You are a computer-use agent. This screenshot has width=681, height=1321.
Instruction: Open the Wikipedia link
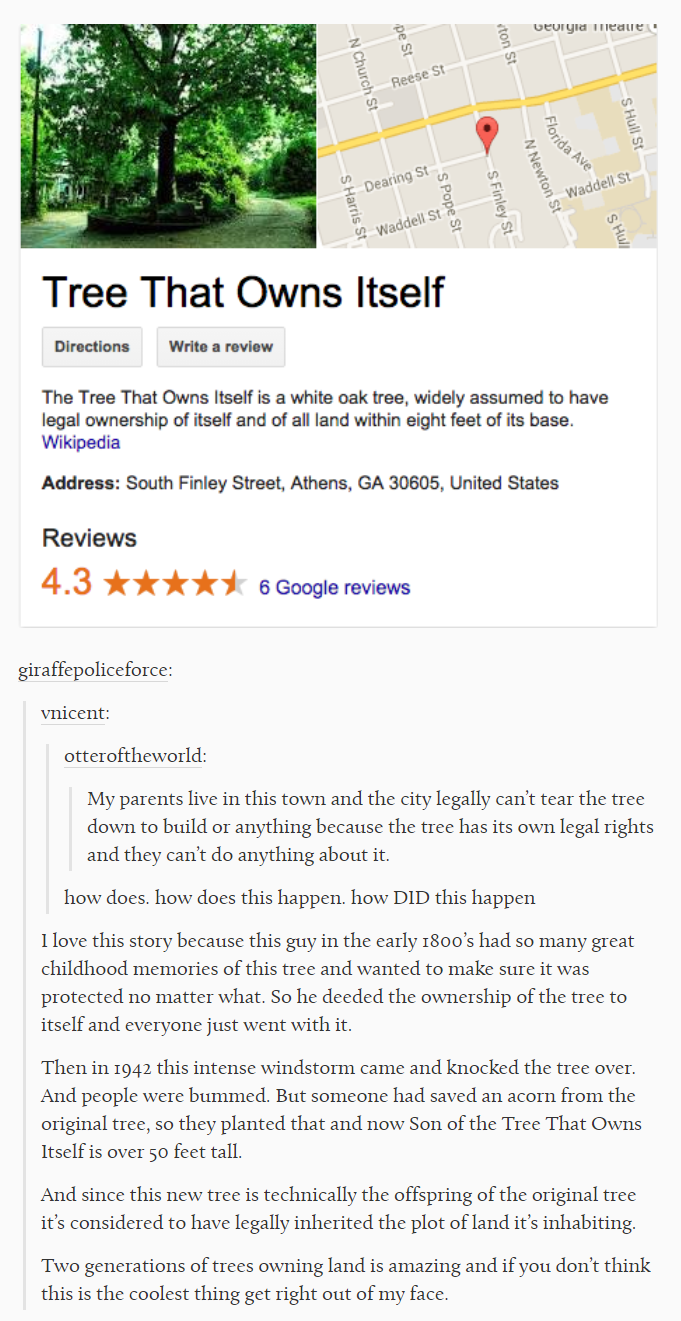click(81, 442)
